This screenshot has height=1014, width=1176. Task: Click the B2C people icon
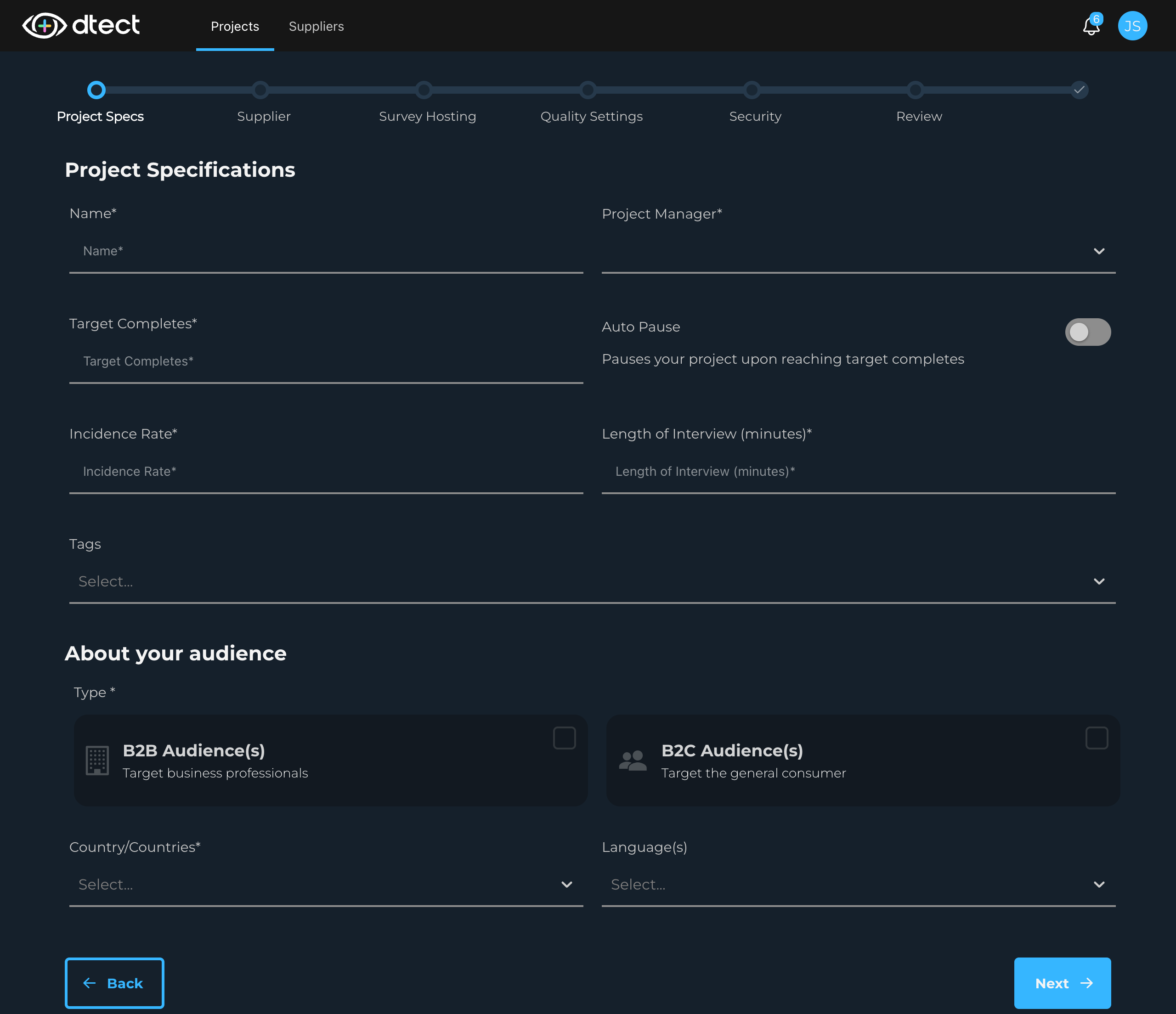coord(632,760)
